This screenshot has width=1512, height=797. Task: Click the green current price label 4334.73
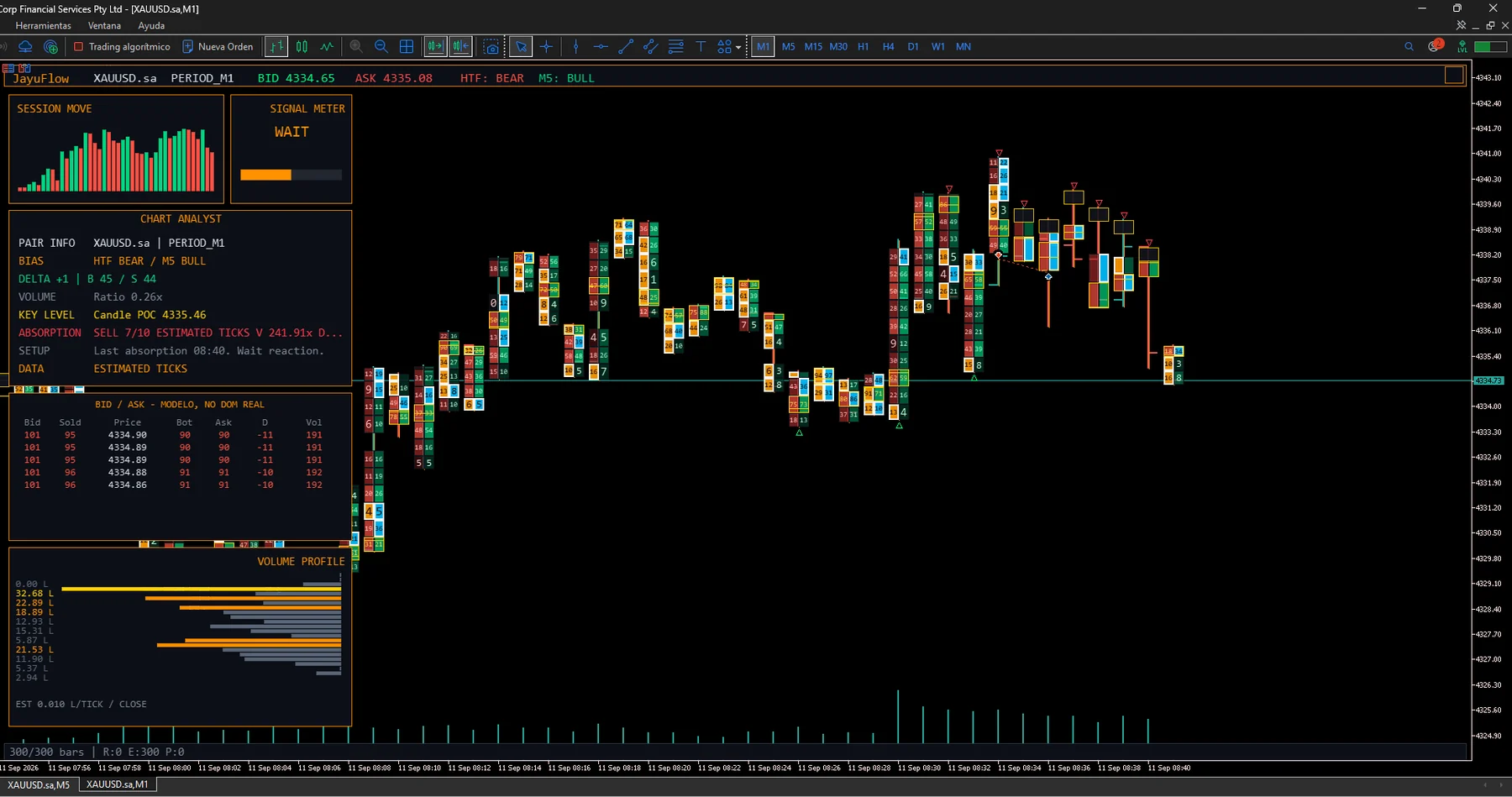[x=1488, y=380]
